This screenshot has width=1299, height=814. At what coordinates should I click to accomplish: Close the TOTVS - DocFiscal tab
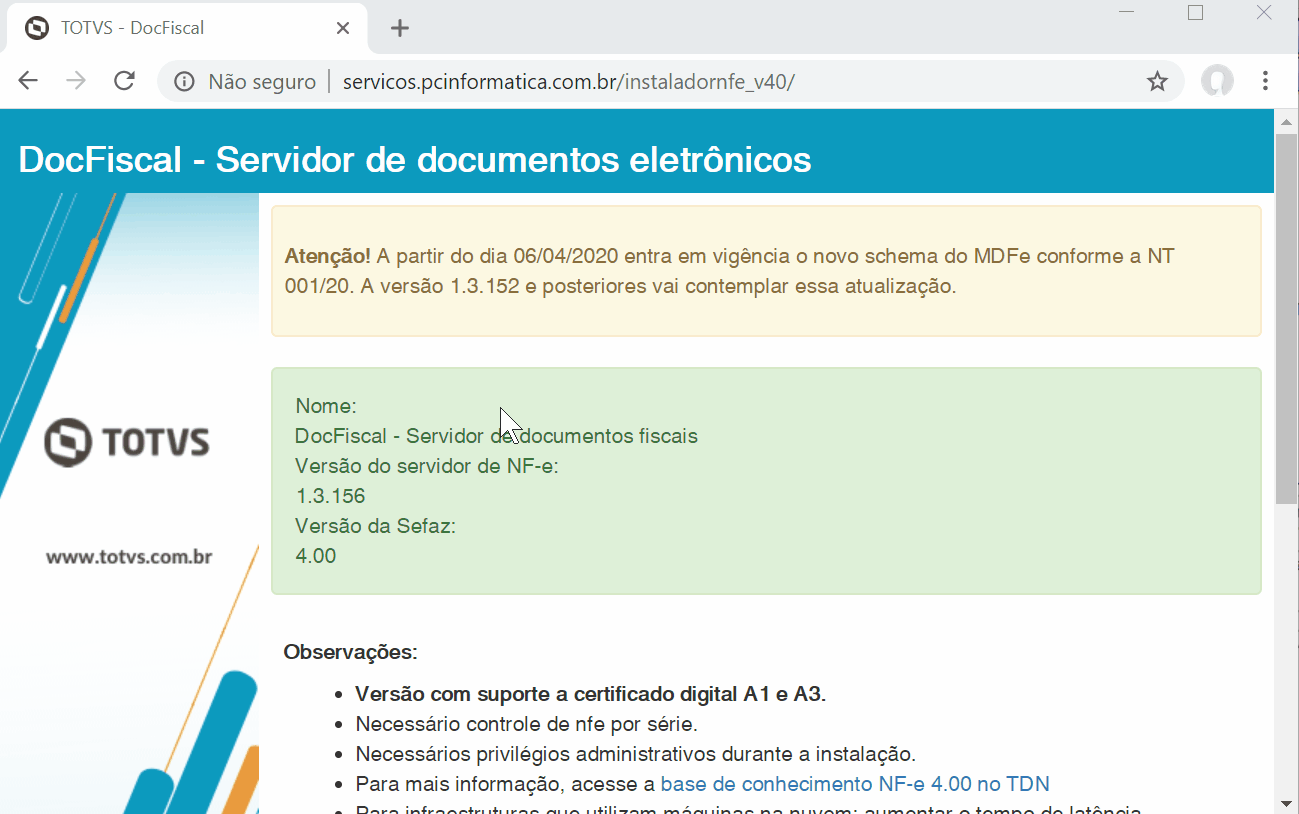click(x=343, y=28)
